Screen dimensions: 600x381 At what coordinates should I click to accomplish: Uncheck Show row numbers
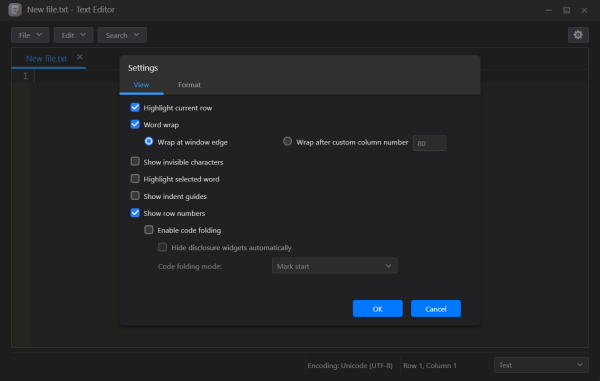click(x=135, y=213)
